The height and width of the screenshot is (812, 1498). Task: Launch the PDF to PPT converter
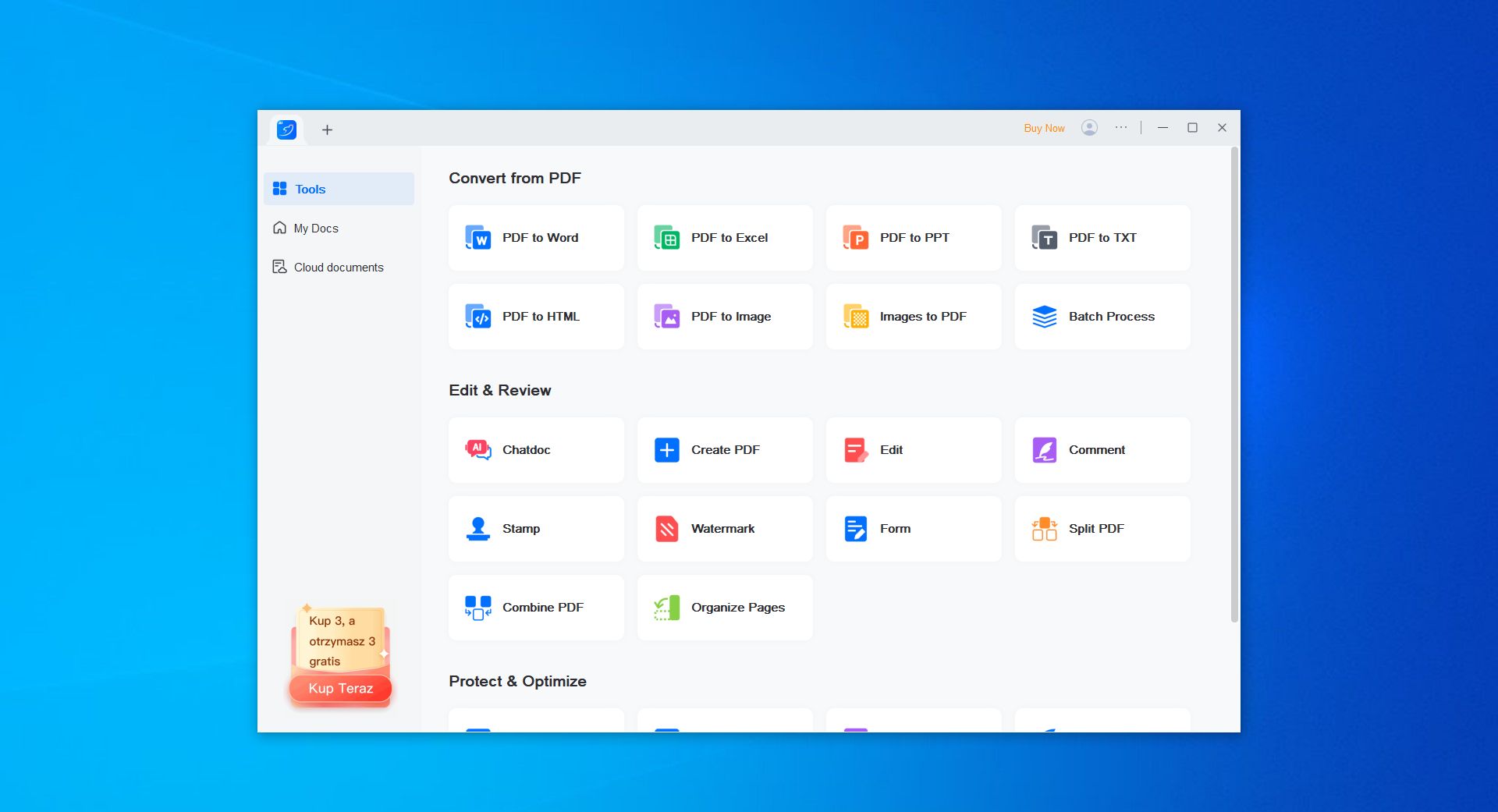pyautogui.click(x=913, y=238)
